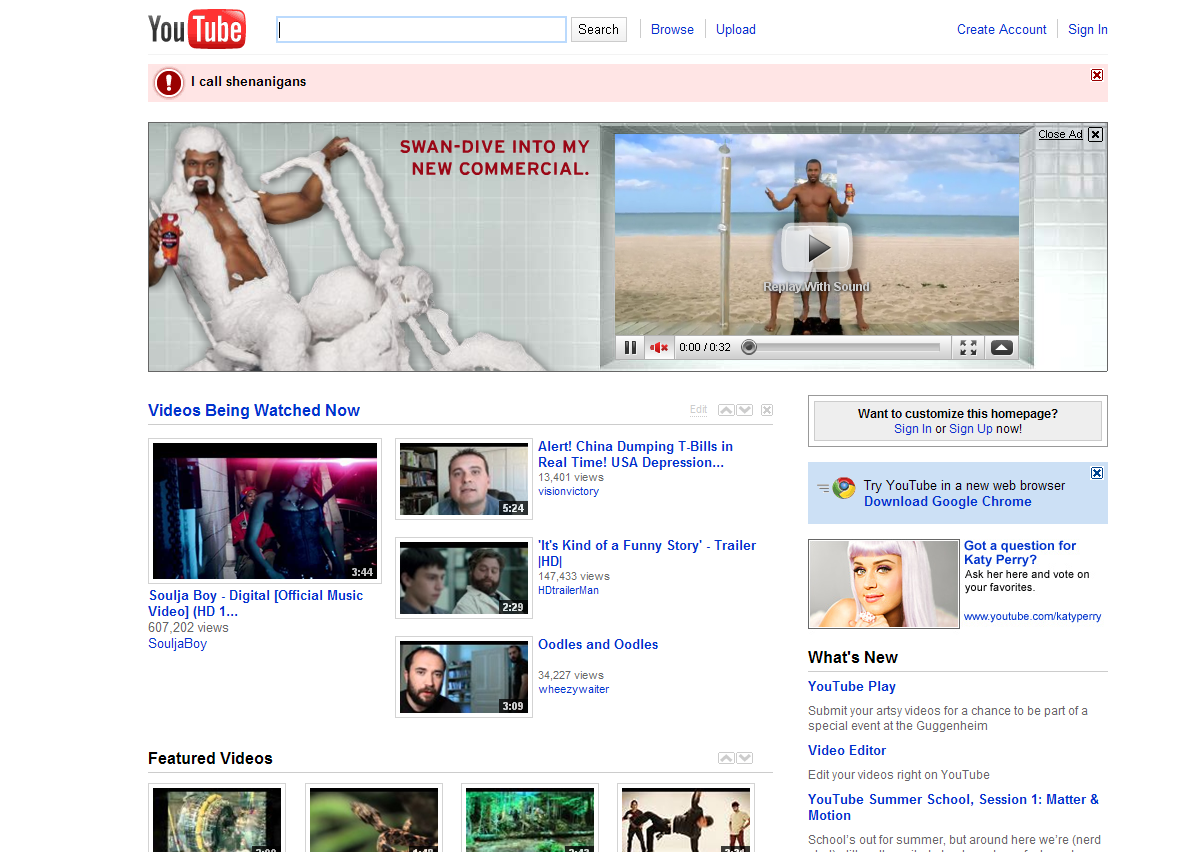Pause the ad video

tap(630, 348)
